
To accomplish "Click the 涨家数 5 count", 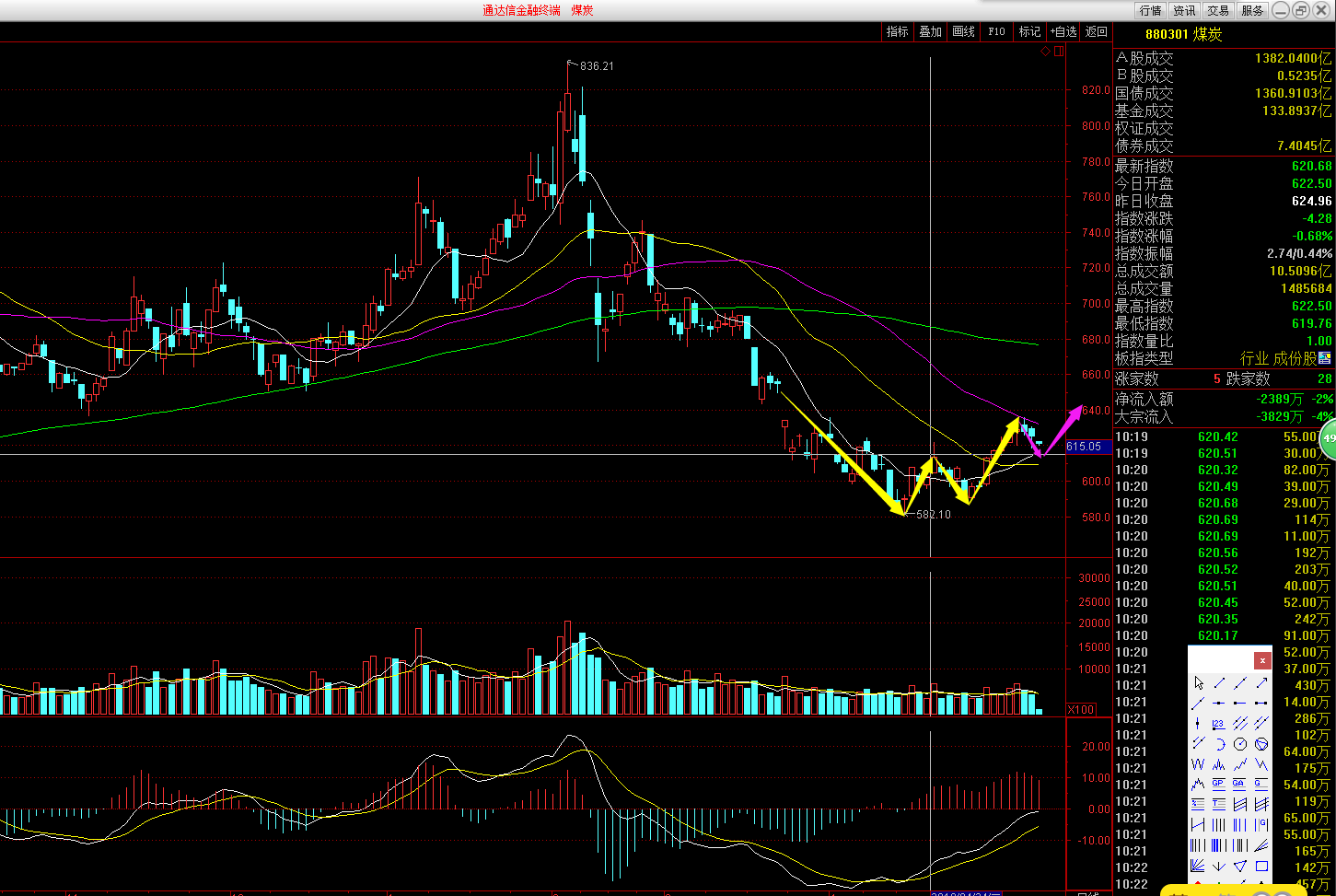I will click(x=1217, y=378).
